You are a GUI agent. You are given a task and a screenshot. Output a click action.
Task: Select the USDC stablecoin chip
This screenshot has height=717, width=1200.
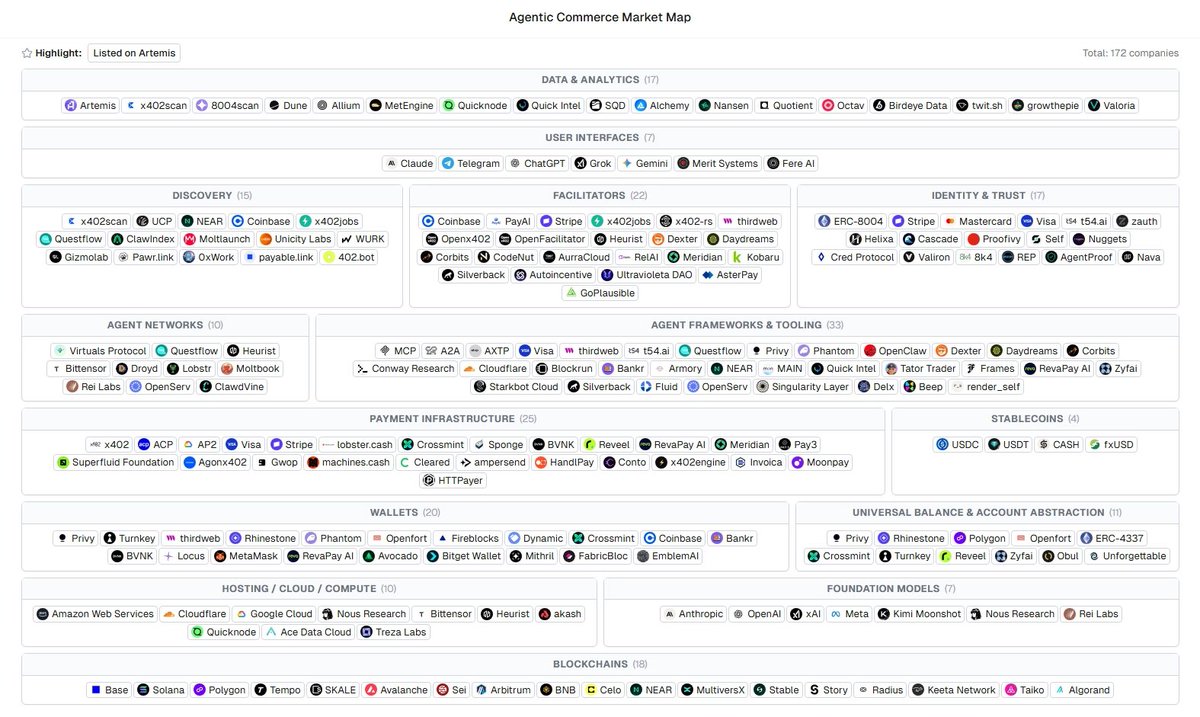957,445
